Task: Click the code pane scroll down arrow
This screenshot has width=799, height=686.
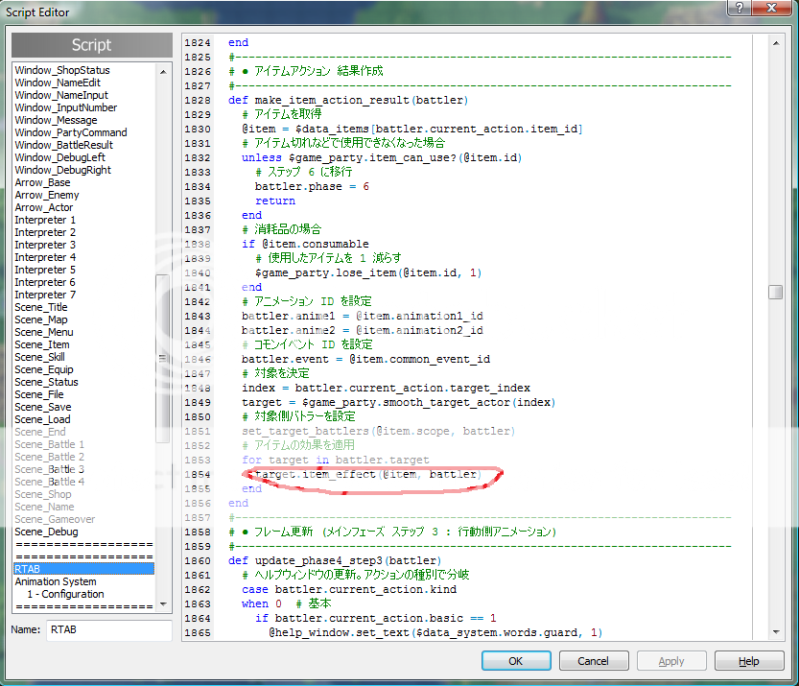Action: (775, 633)
